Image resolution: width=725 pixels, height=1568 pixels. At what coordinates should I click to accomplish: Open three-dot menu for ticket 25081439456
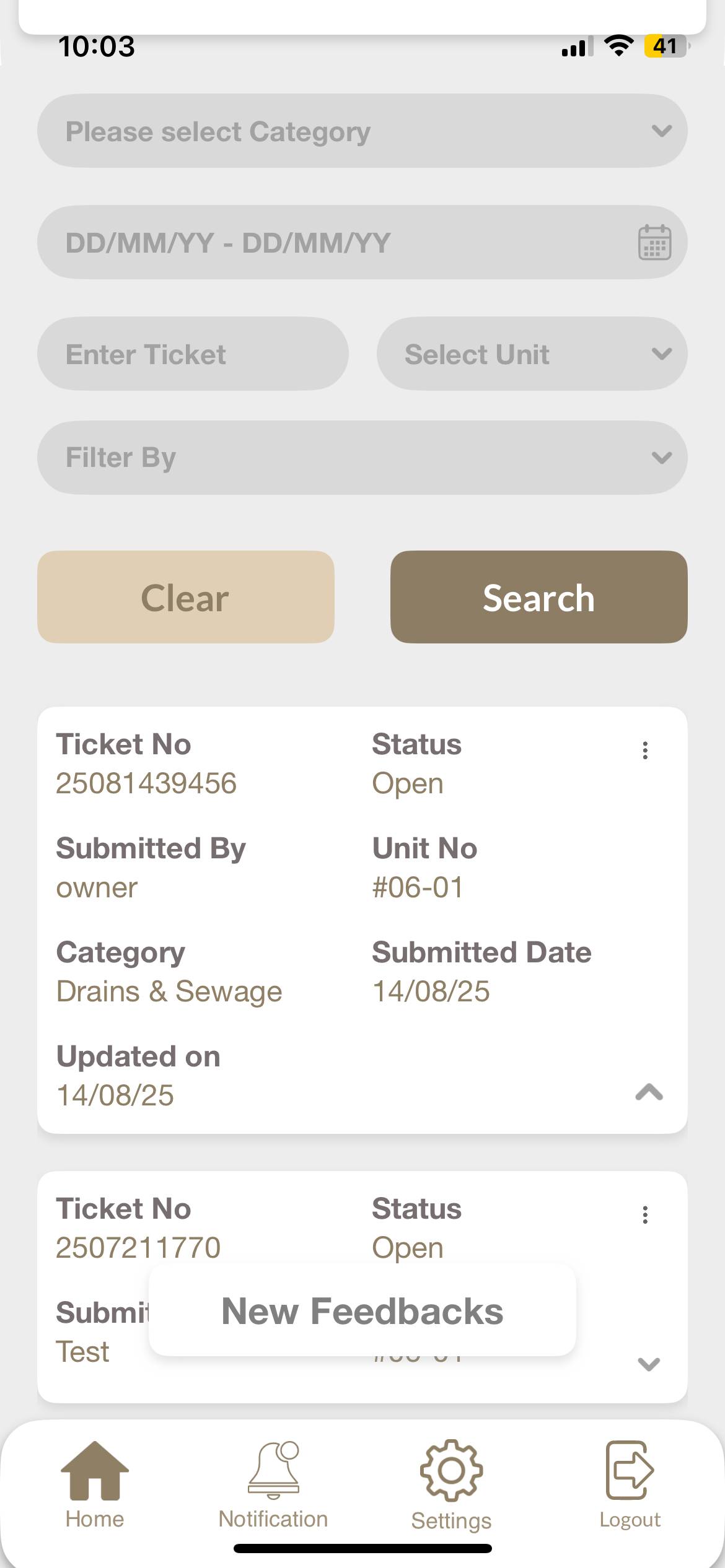click(x=645, y=751)
